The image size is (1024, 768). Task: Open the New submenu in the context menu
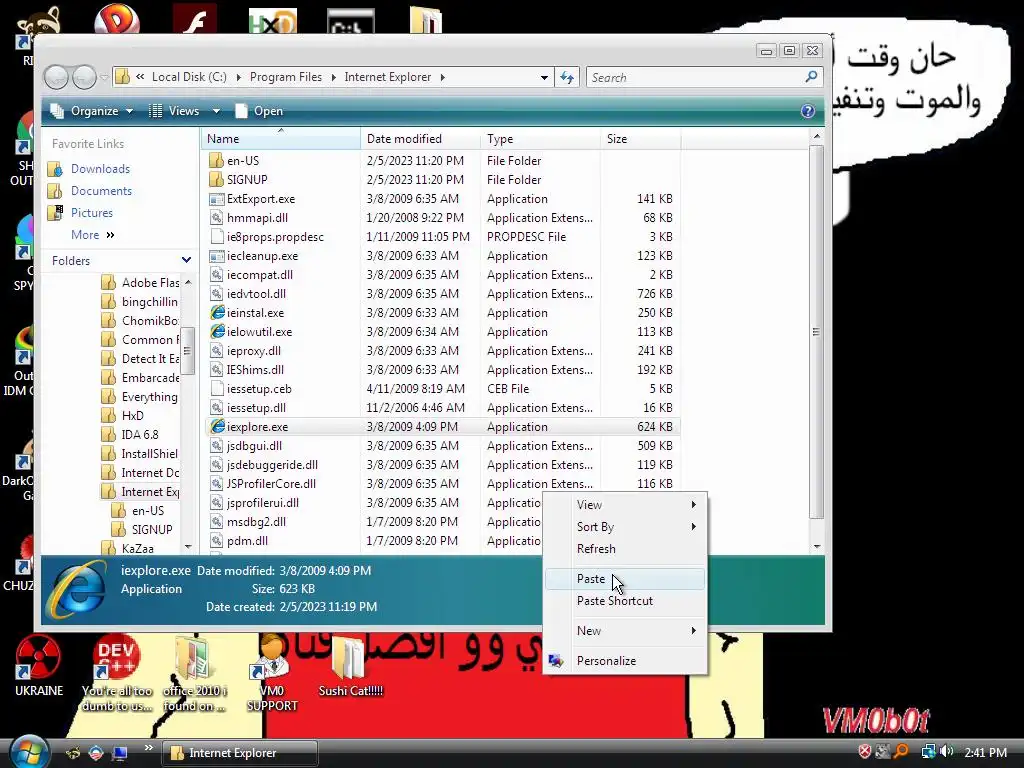(x=625, y=631)
